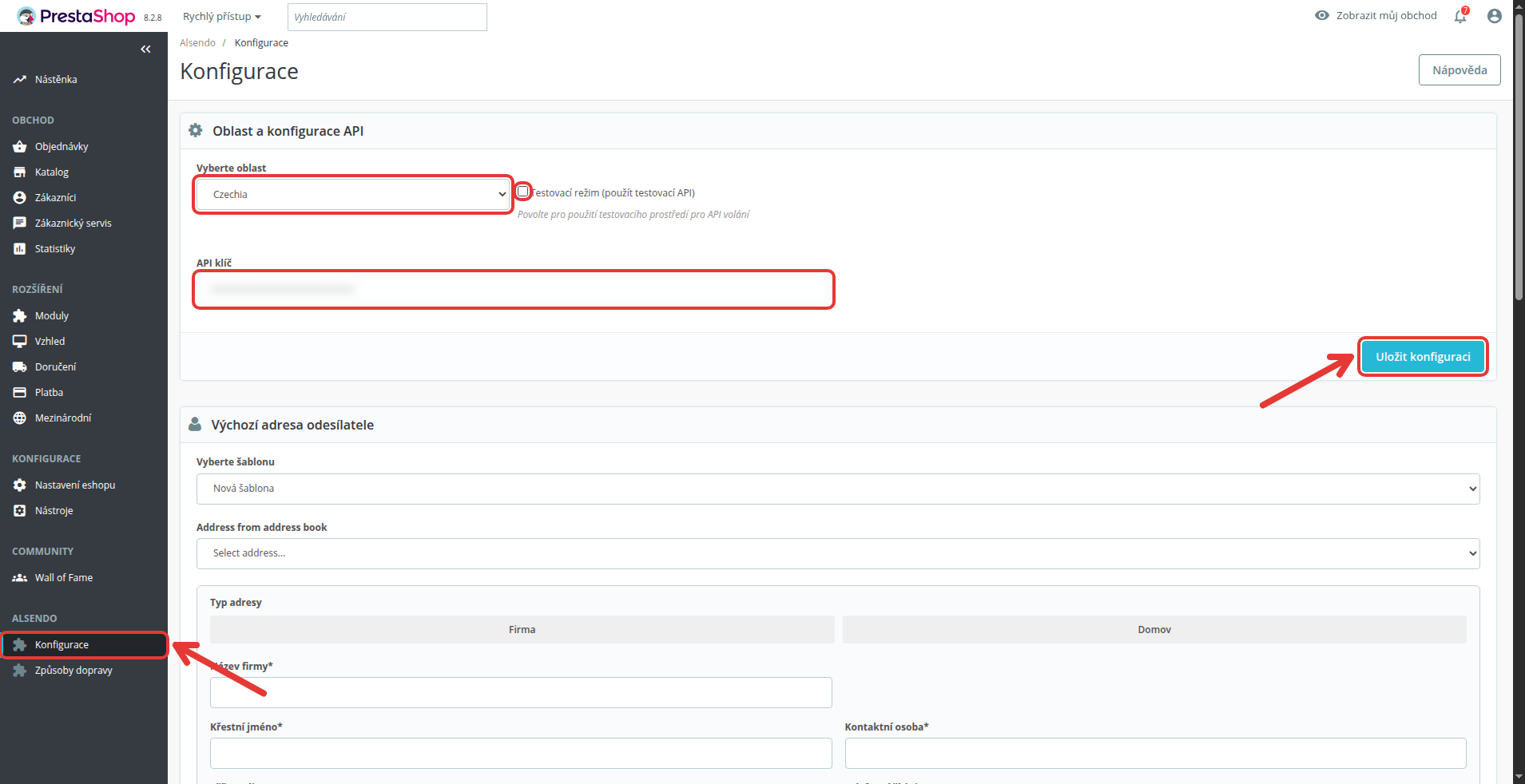Click the Moduly puzzle icon

click(x=20, y=316)
